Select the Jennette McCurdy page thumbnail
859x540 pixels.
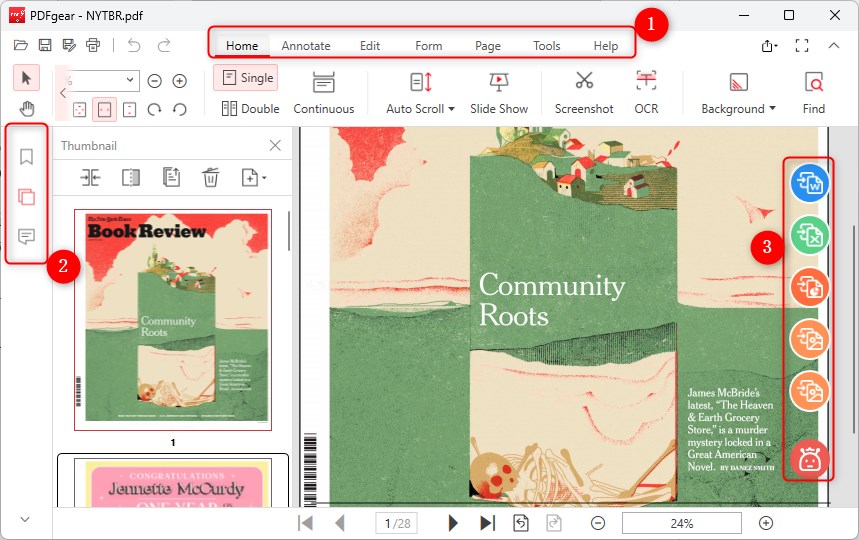point(173,482)
